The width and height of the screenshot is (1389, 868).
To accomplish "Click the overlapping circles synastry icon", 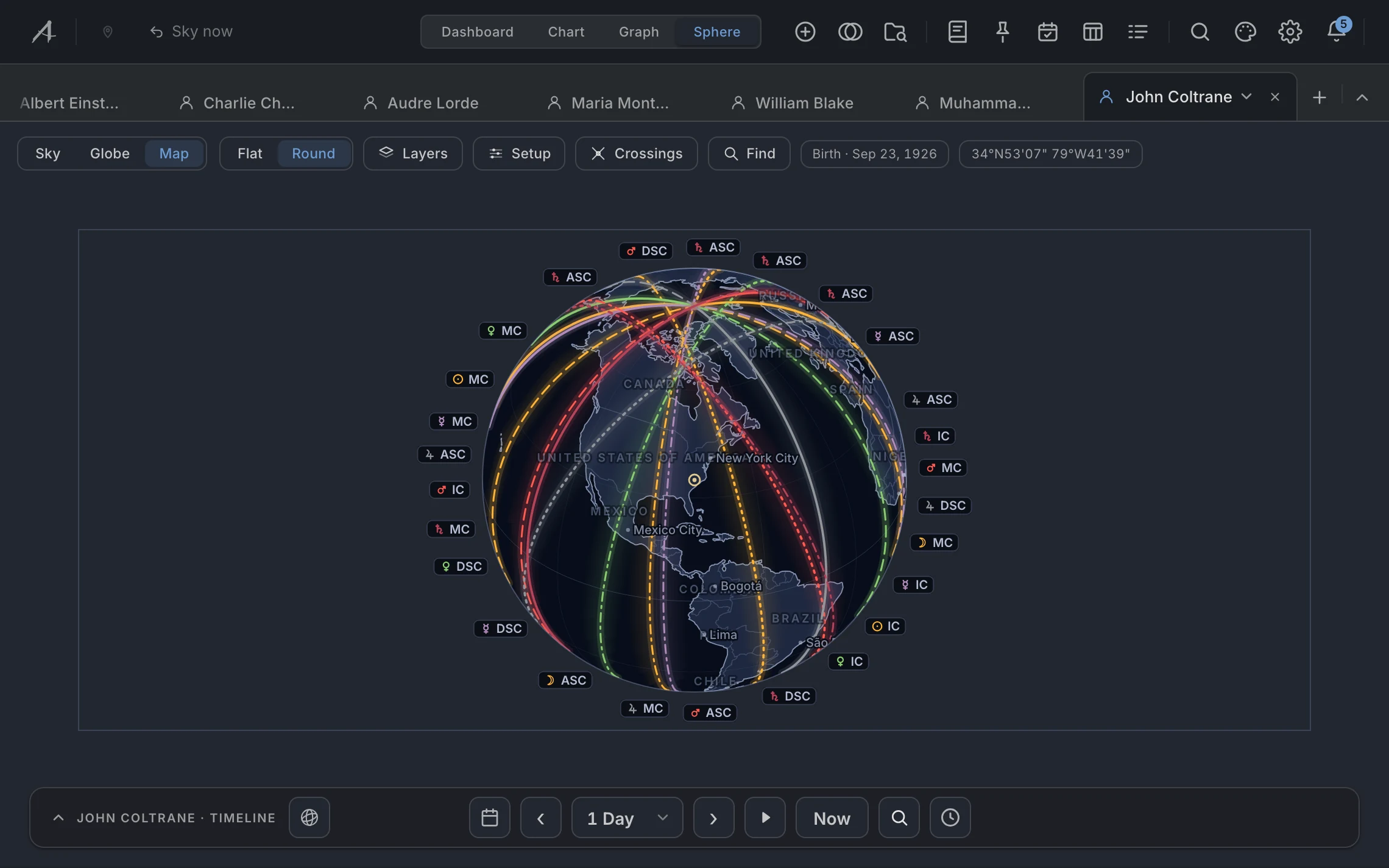I will [850, 32].
